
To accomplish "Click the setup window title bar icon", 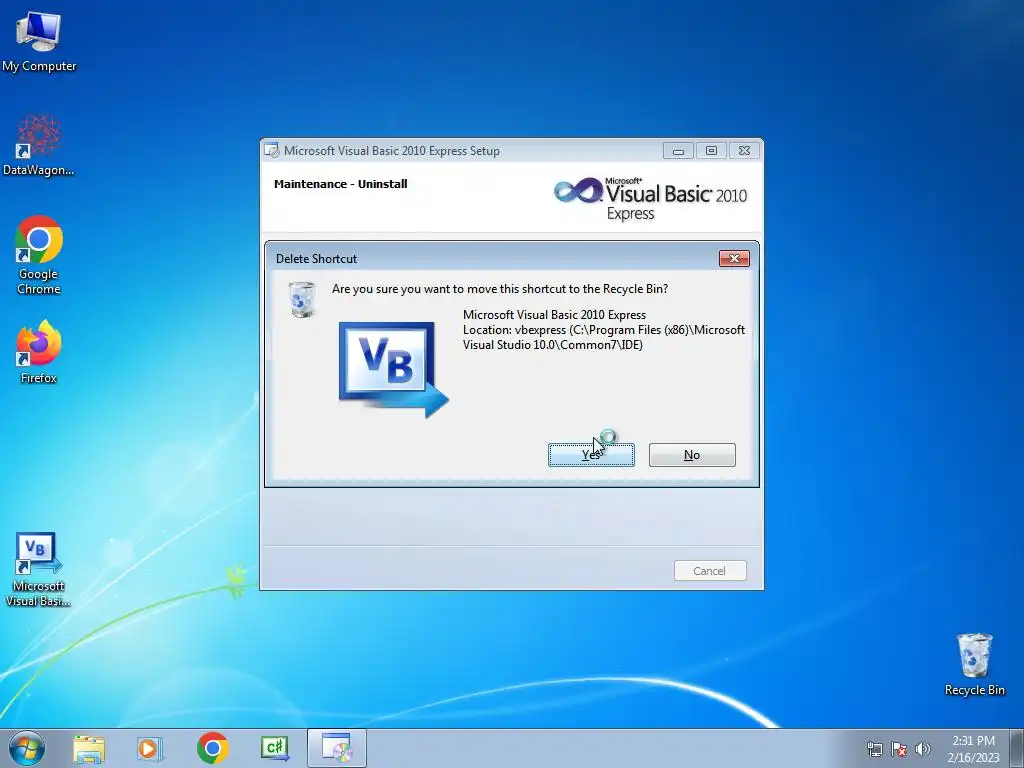I will coord(271,151).
